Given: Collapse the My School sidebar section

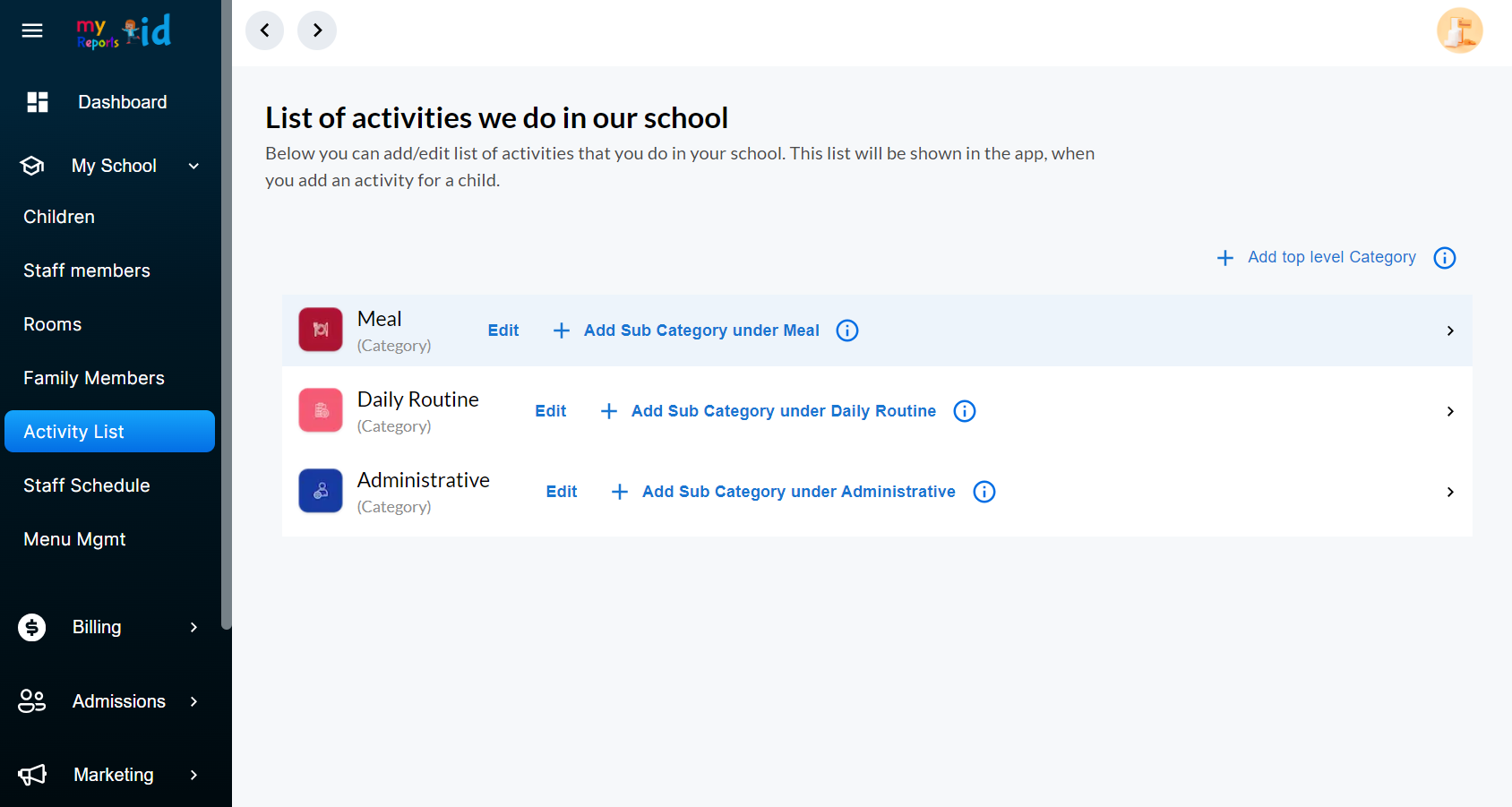Looking at the screenshot, I should click(193, 166).
